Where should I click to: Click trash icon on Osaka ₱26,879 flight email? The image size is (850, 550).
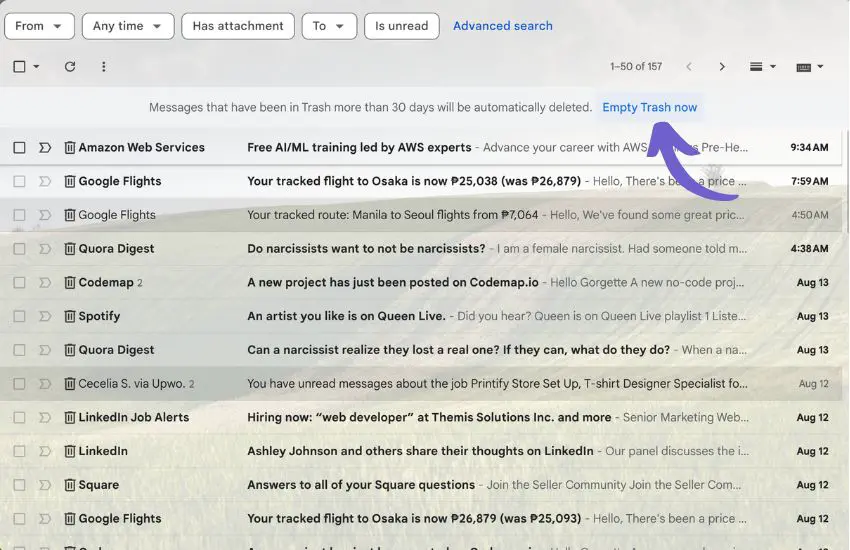[70, 519]
